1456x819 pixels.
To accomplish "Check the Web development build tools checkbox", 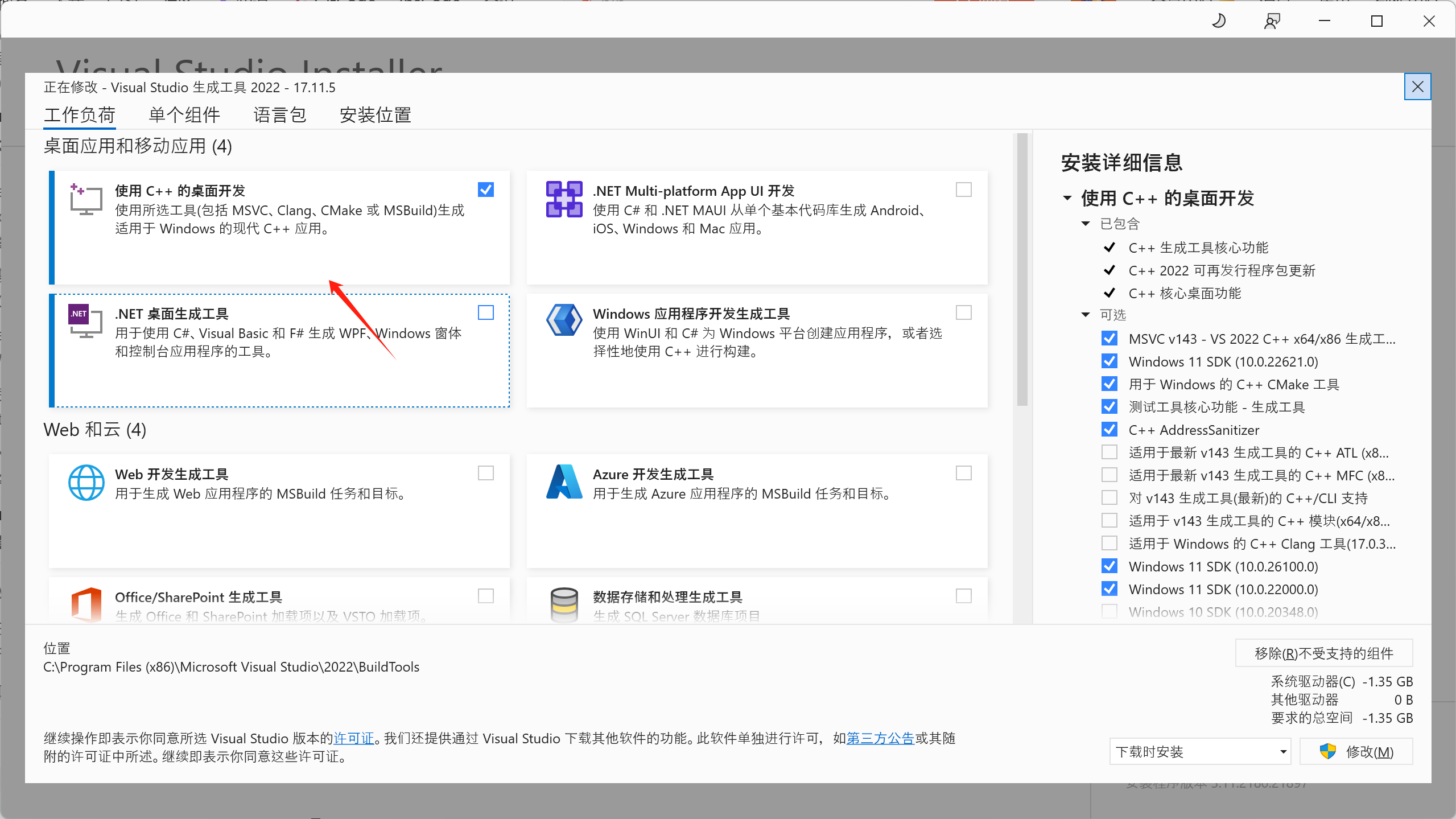I will tap(486, 473).
